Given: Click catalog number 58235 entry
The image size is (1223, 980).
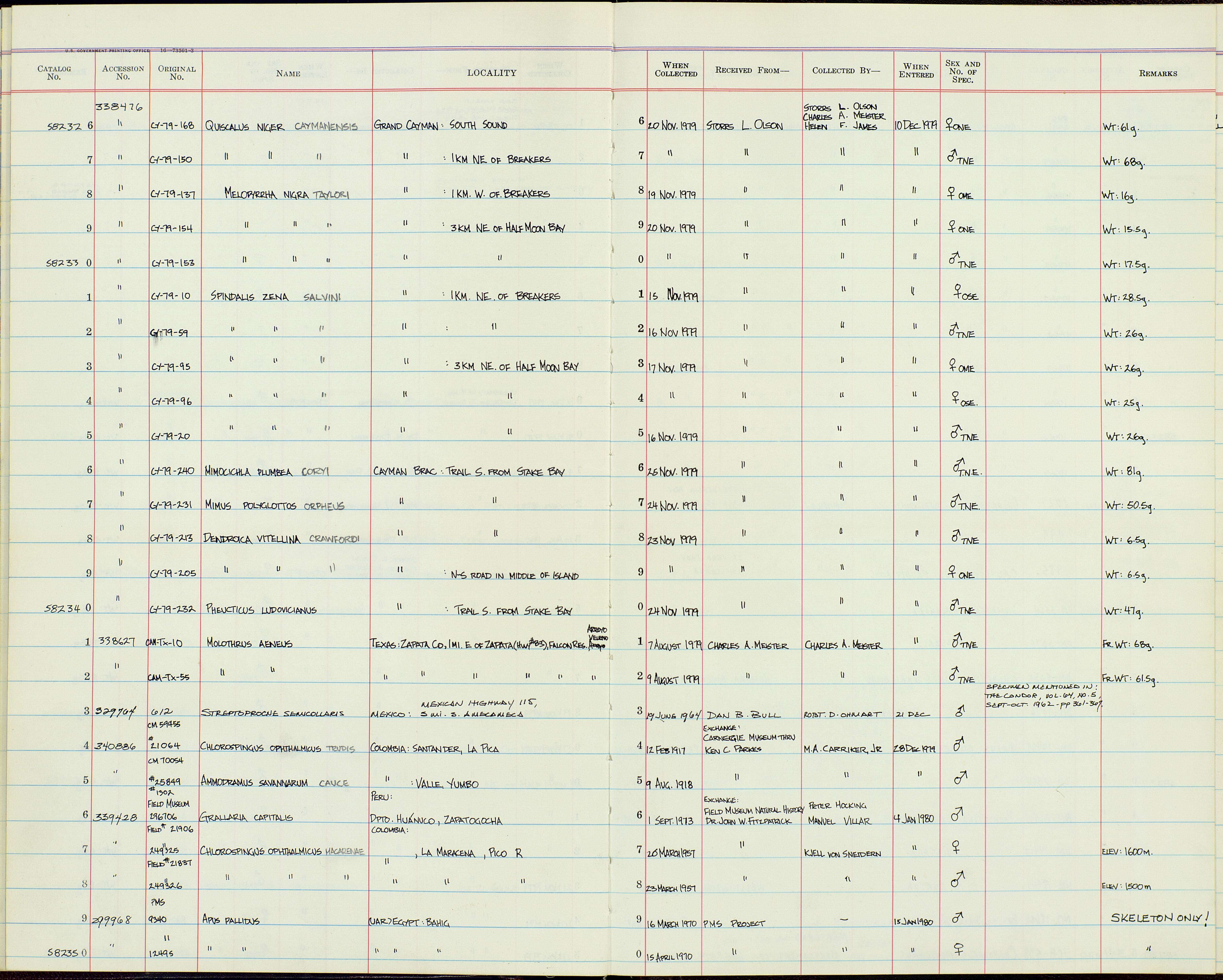Looking at the screenshot, I should click(67, 953).
